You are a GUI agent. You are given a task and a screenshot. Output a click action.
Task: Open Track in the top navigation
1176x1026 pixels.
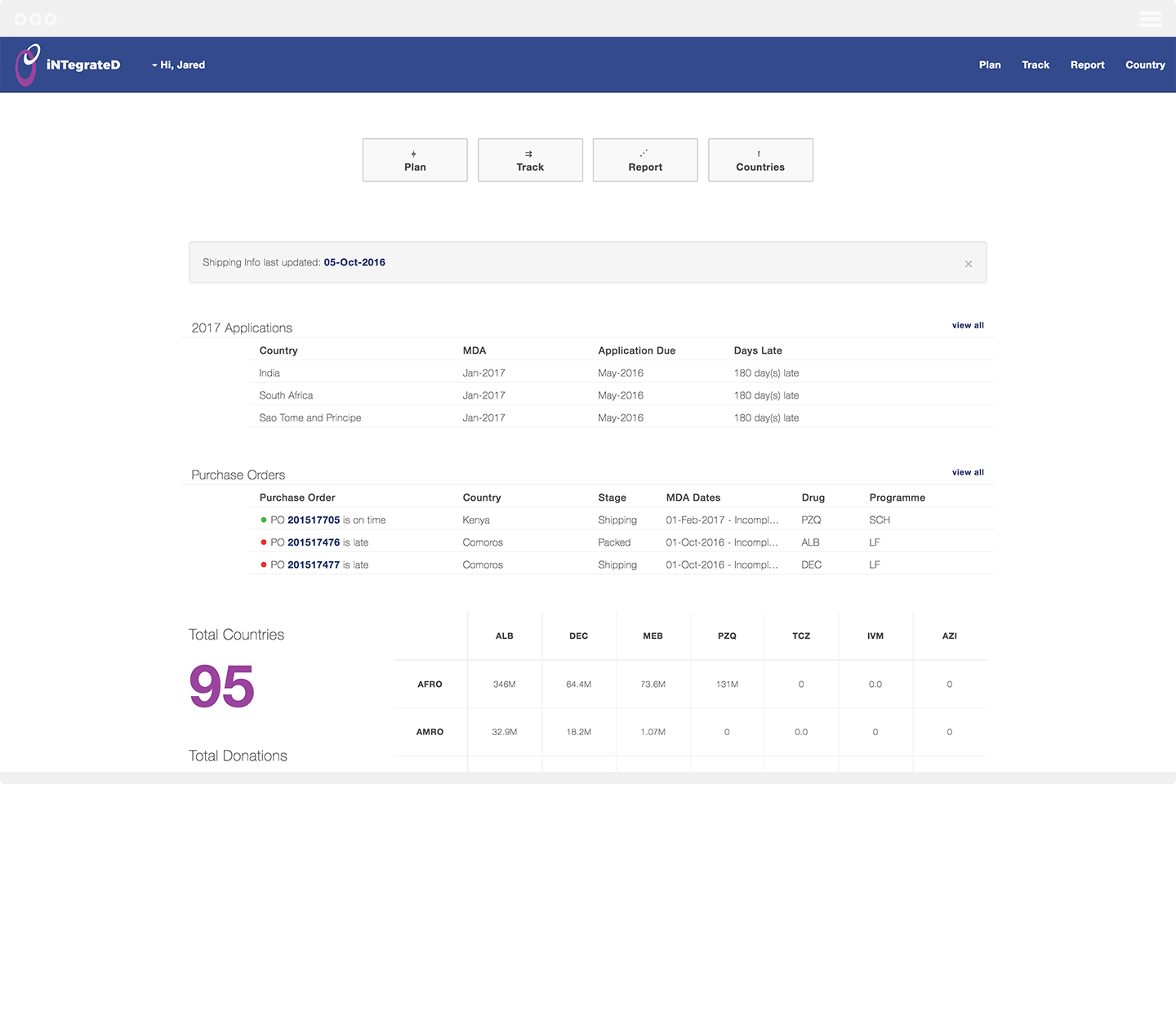(x=1036, y=65)
